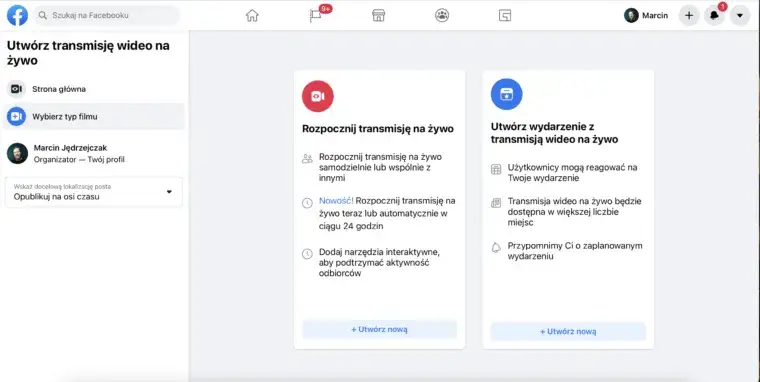Click the plus Create button
760x382 pixels.
pyautogui.click(x=689, y=16)
